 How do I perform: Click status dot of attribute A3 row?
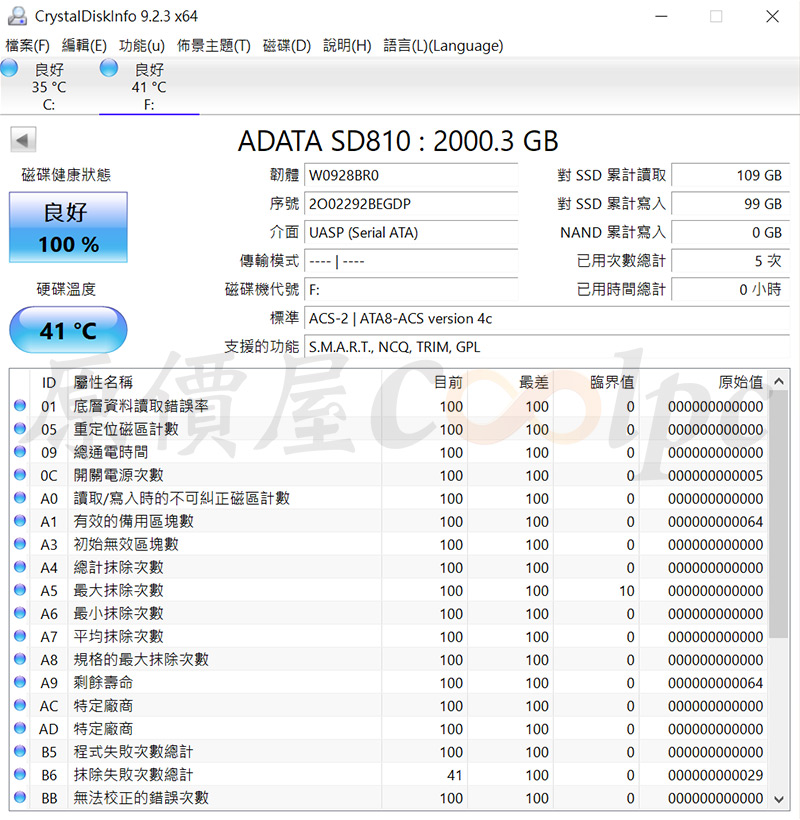click(20, 543)
